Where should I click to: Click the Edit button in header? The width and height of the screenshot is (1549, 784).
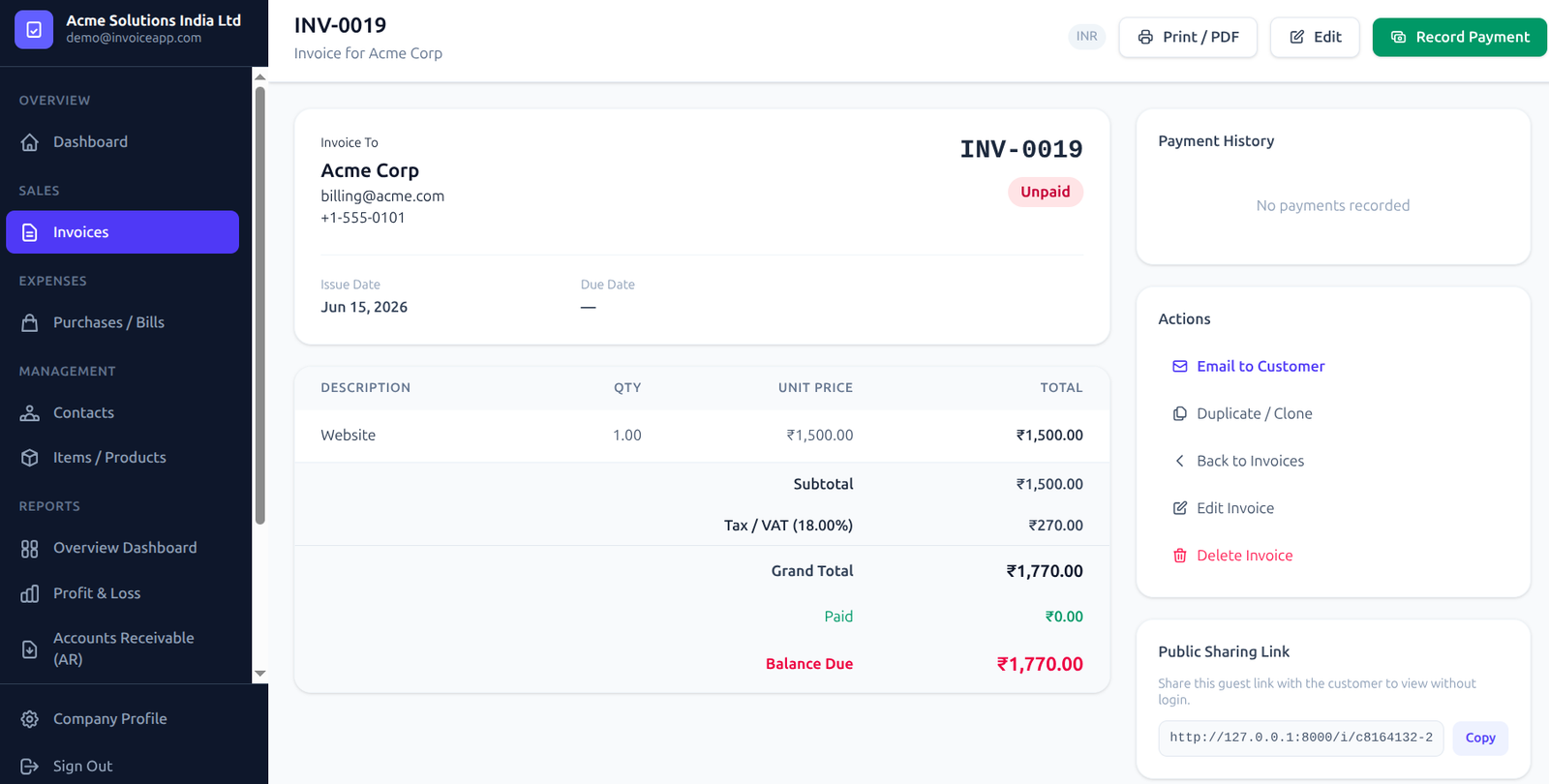click(x=1315, y=37)
